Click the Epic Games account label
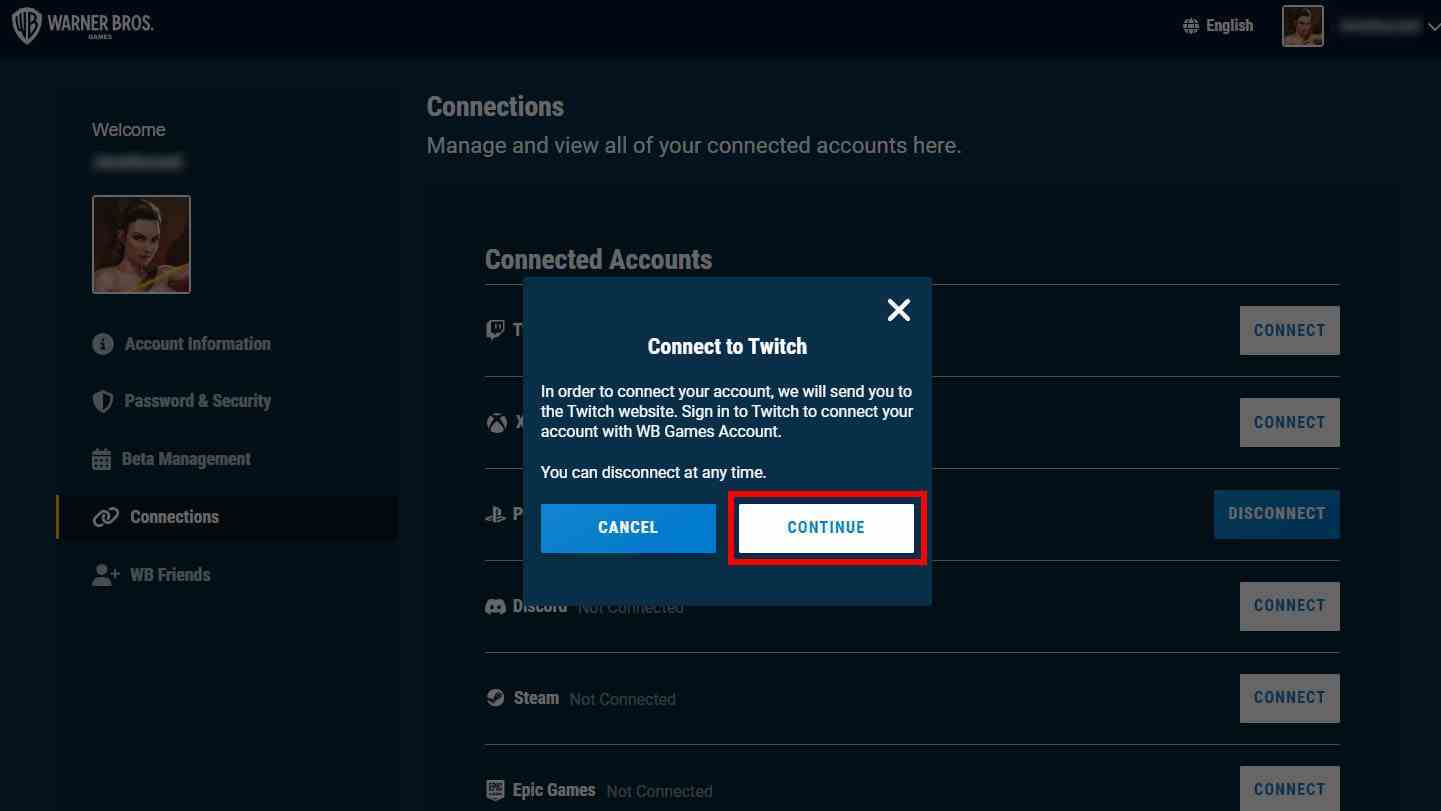 (x=554, y=790)
